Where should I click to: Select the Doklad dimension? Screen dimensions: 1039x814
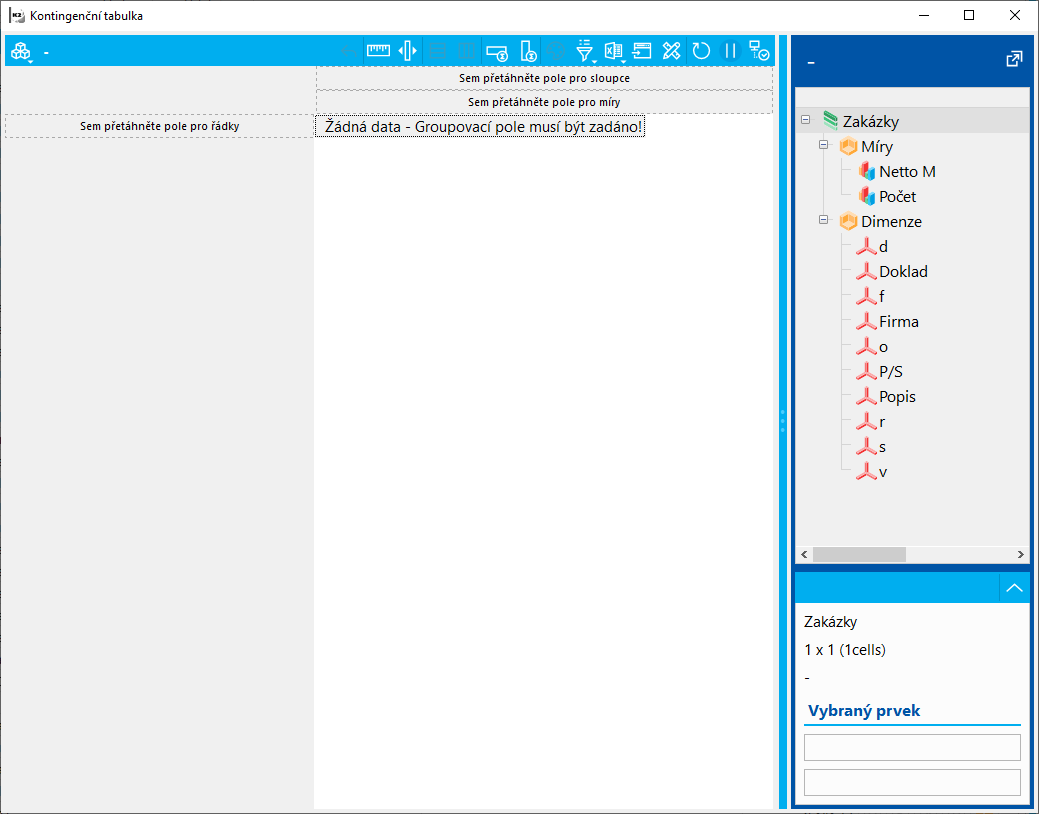pos(903,272)
